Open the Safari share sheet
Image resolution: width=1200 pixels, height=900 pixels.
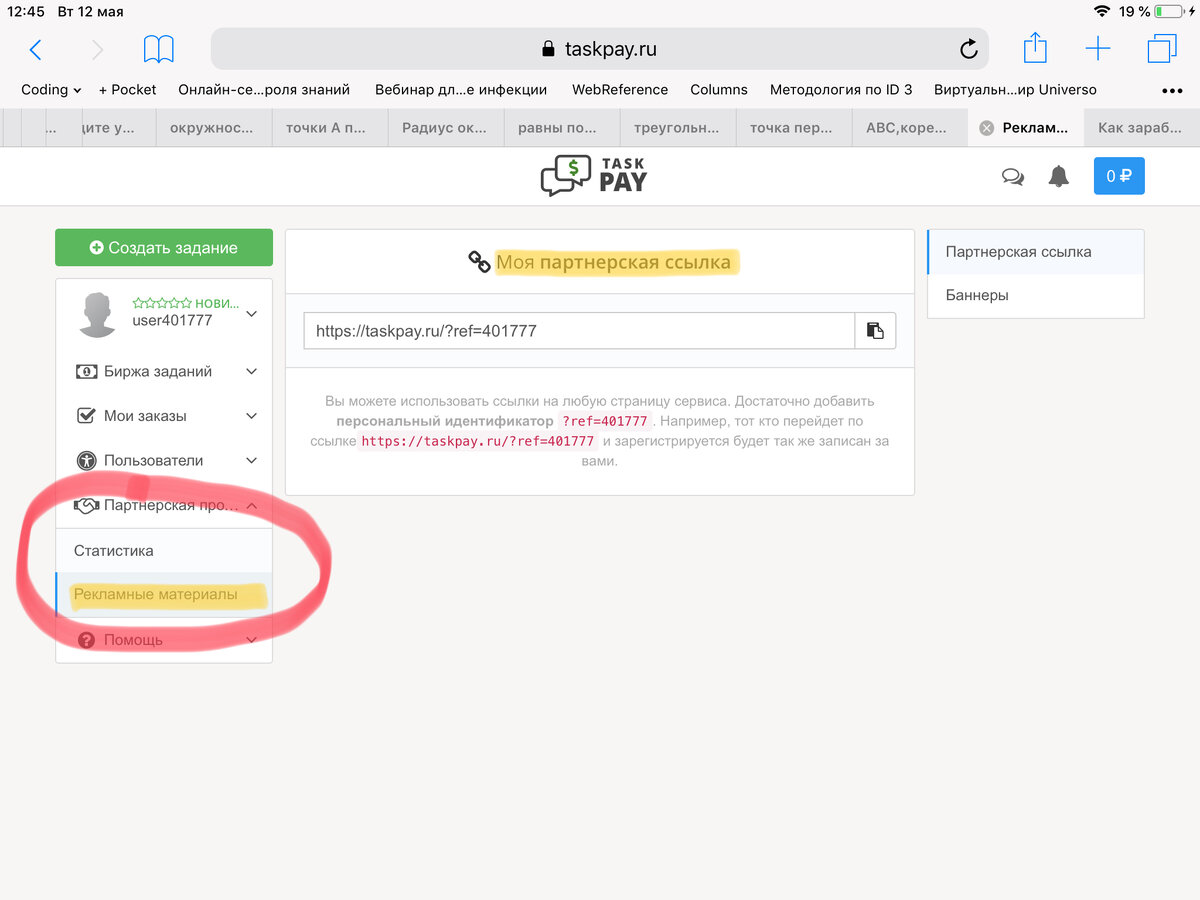(x=1035, y=48)
